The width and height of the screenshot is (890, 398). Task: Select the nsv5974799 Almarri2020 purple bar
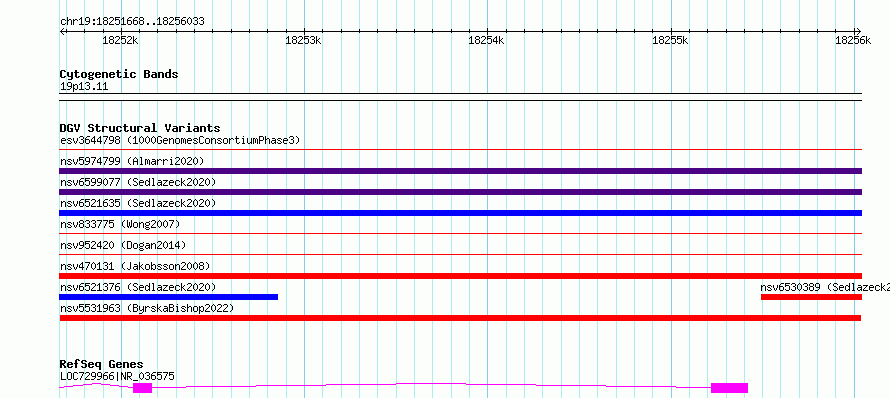click(460, 171)
